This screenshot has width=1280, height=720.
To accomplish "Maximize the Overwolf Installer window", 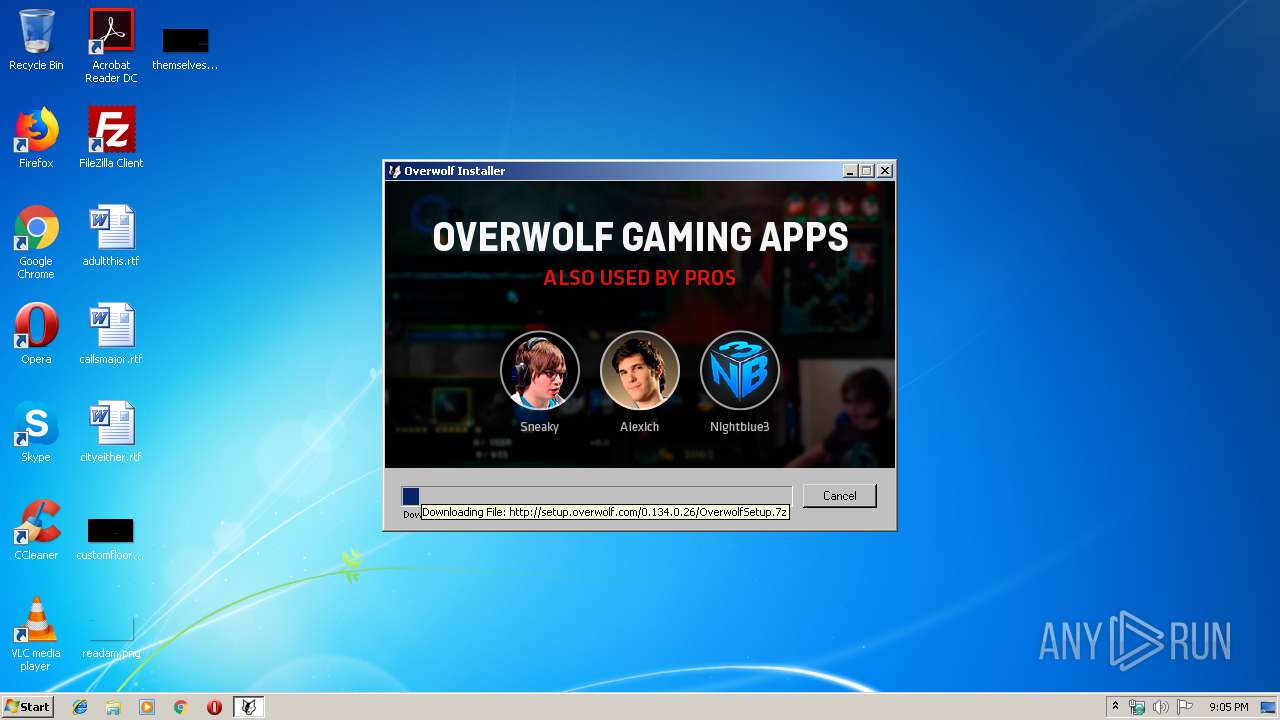I will tap(867, 171).
